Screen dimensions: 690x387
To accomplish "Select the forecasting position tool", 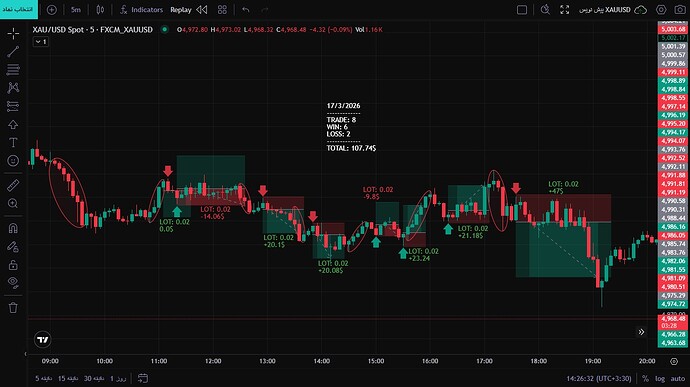I will (13, 106).
